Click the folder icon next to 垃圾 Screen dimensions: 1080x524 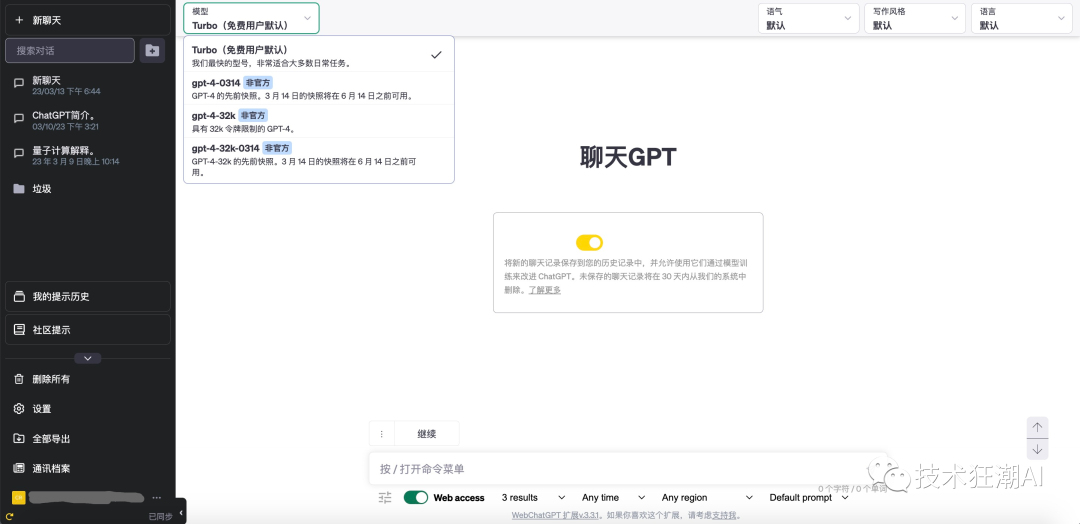point(19,189)
